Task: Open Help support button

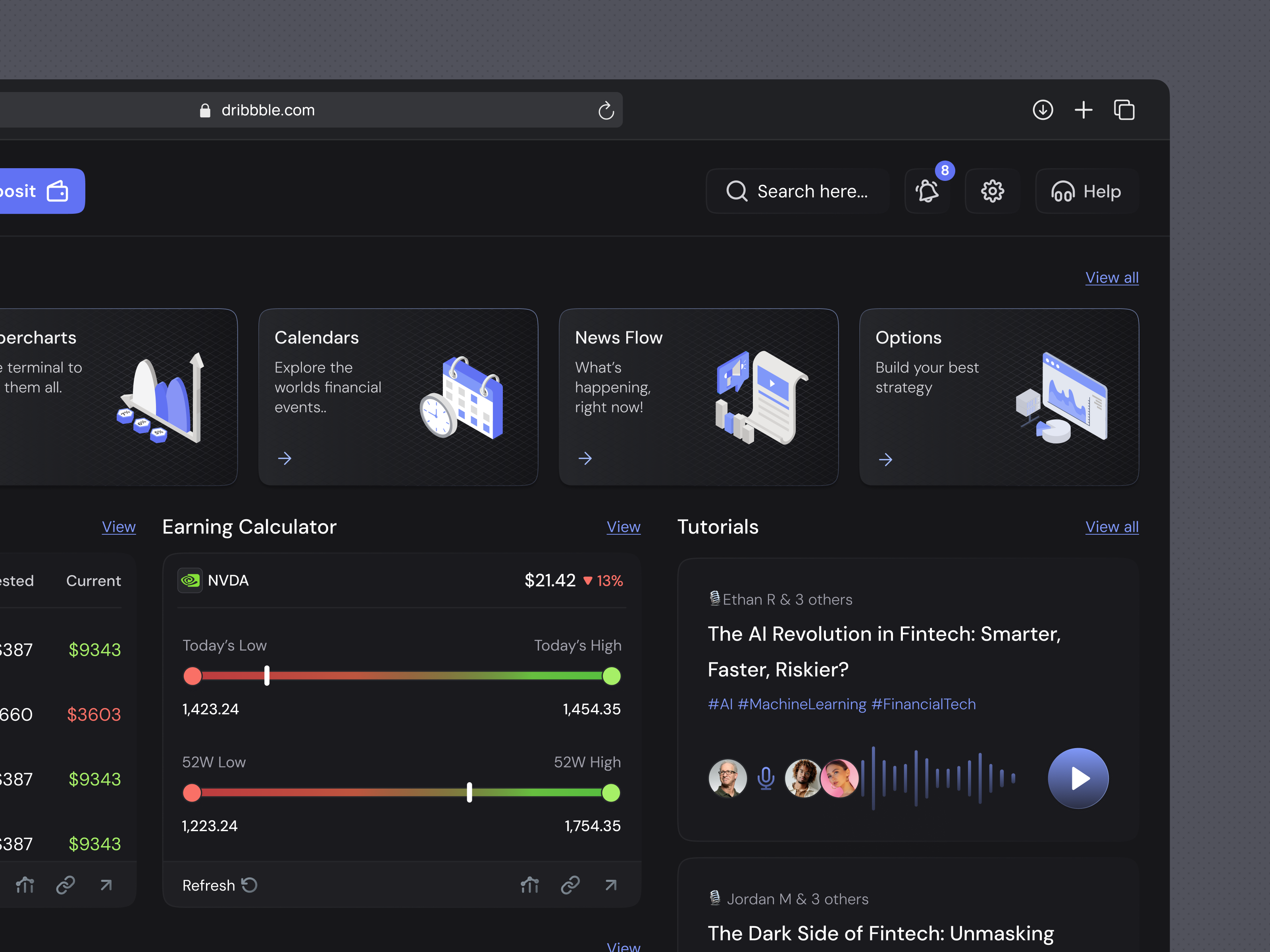Action: pyautogui.click(x=1086, y=191)
